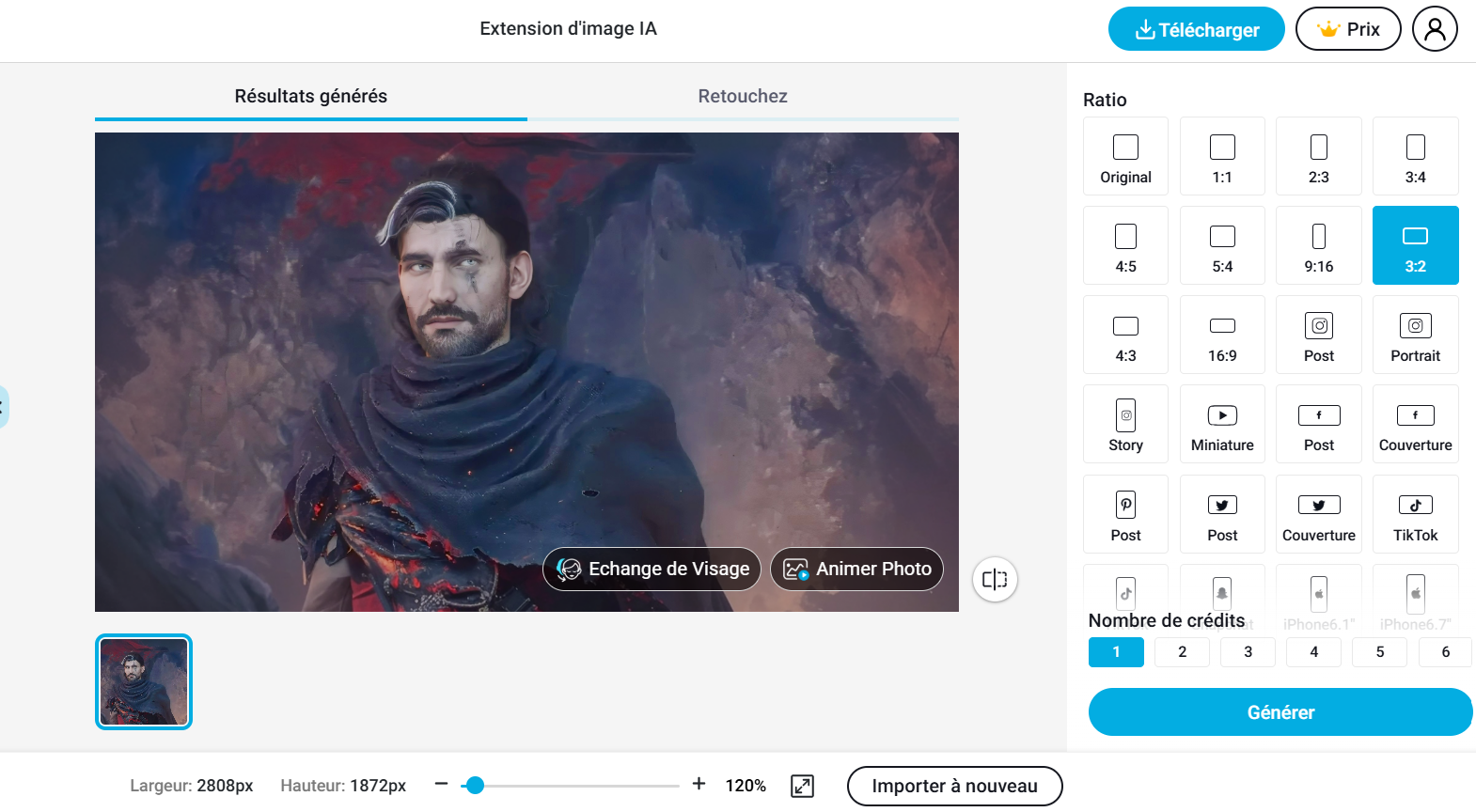Set number of credits to 4
1476x812 pixels.
pyautogui.click(x=1313, y=652)
